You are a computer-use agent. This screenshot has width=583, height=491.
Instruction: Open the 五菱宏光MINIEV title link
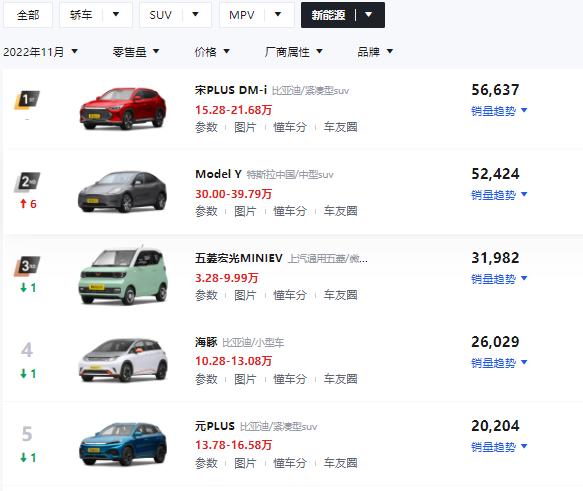(239, 258)
